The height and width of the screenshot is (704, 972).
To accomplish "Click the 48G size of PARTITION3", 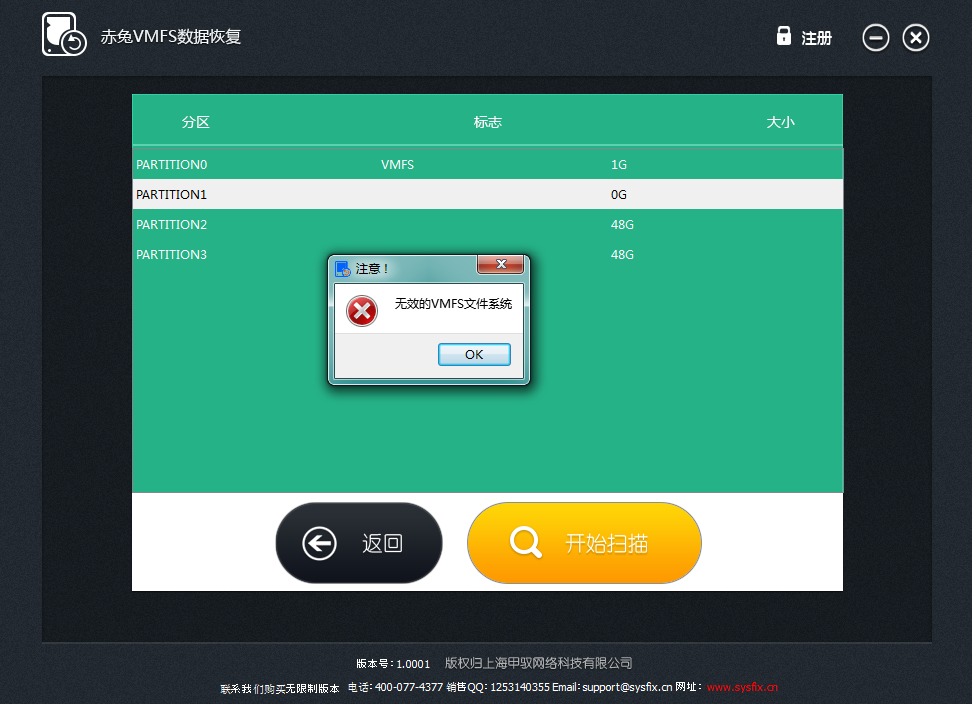I will 622,254.
